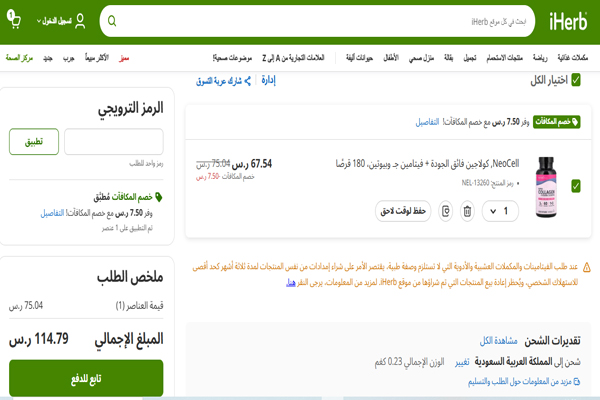Open the موضوعات صحية menu
This screenshot has width=600, height=400.
(232, 58)
